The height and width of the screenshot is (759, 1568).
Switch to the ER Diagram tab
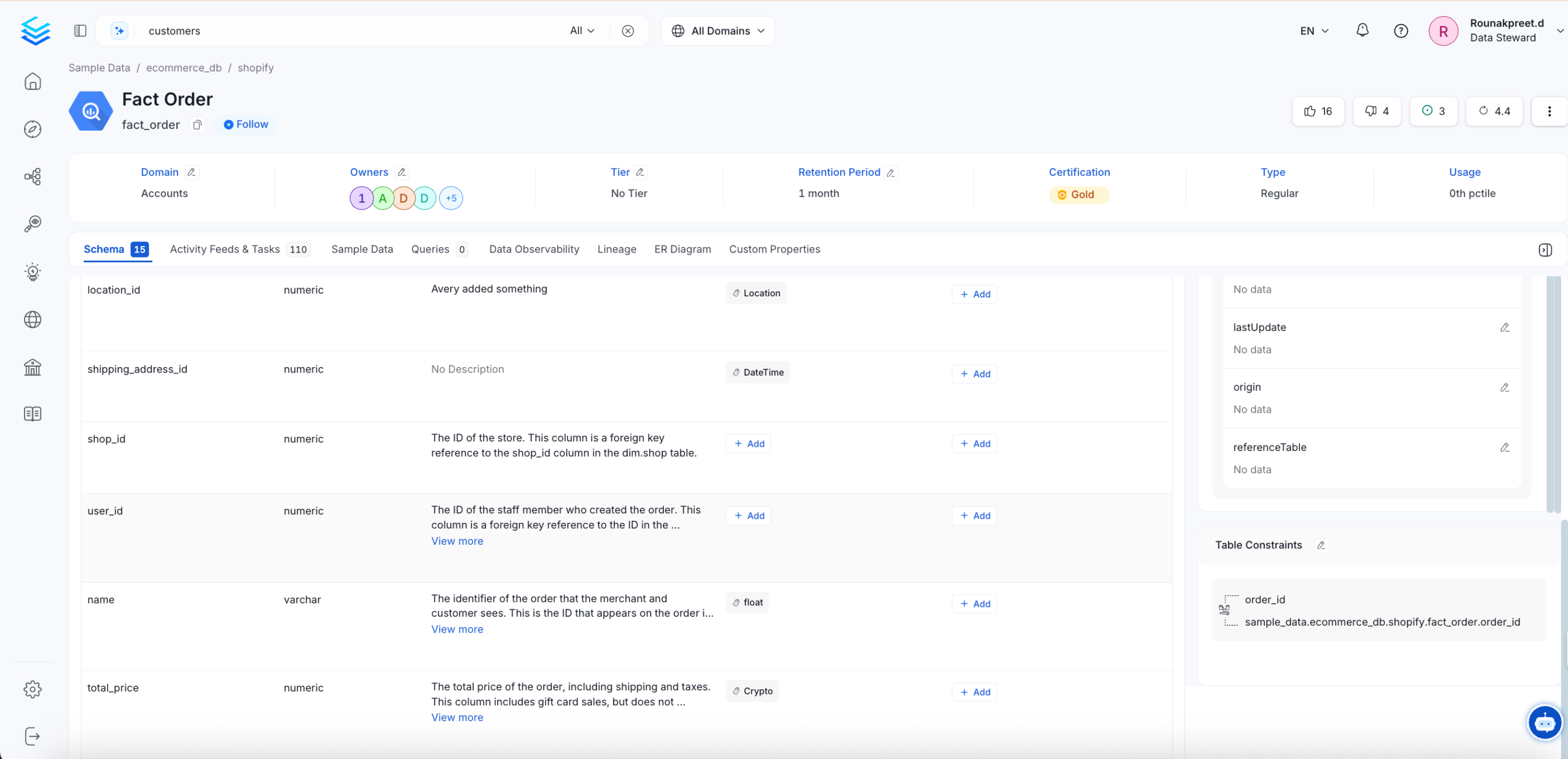click(x=683, y=249)
